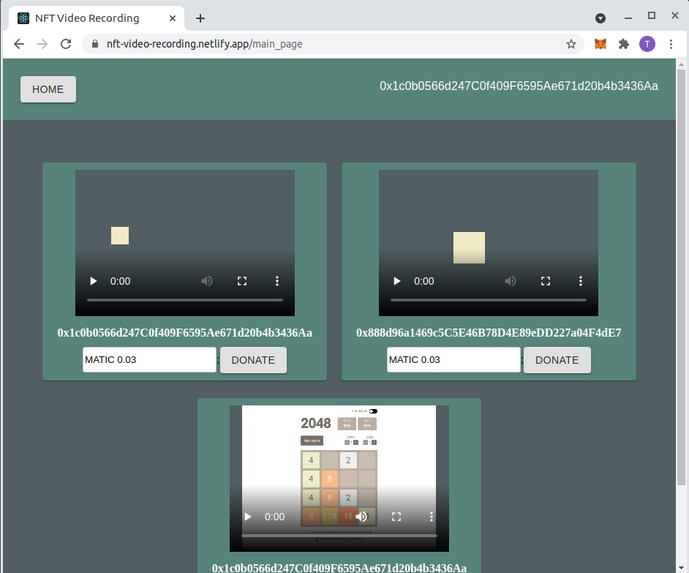Close the NFT Video Recording tab

click(173, 18)
